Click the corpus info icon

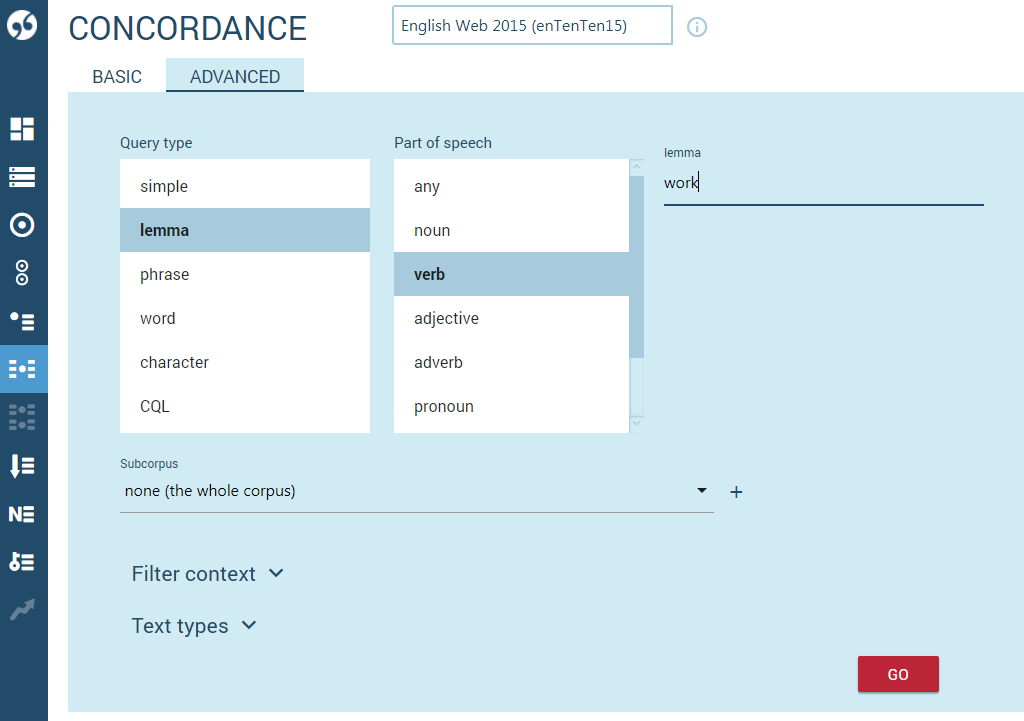[x=696, y=27]
